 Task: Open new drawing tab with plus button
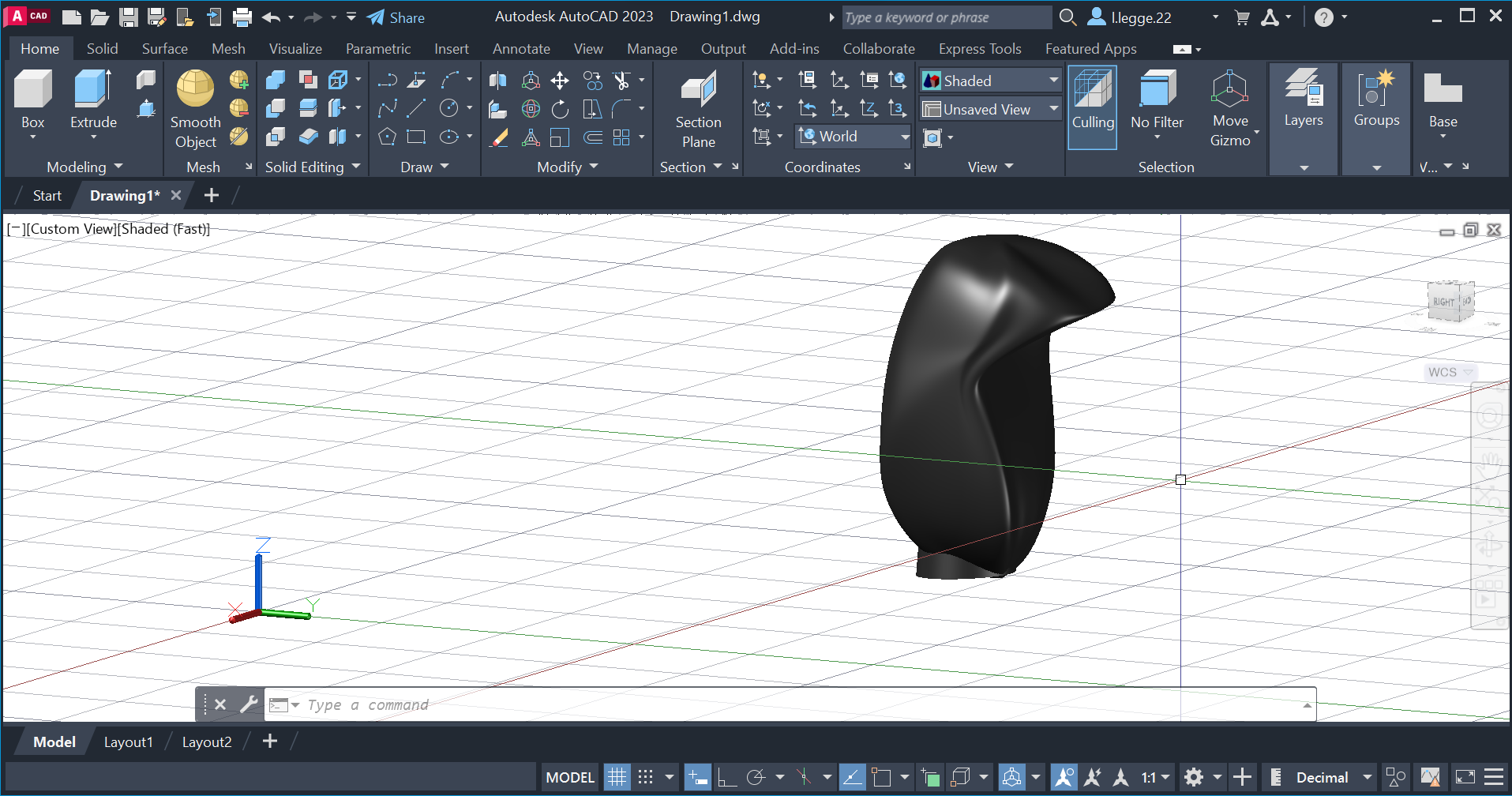[x=211, y=195]
